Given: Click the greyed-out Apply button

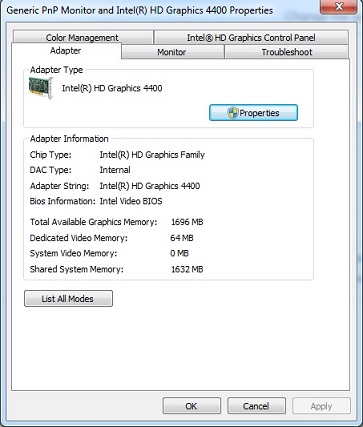Looking at the screenshot, I should click(x=321, y=406).
